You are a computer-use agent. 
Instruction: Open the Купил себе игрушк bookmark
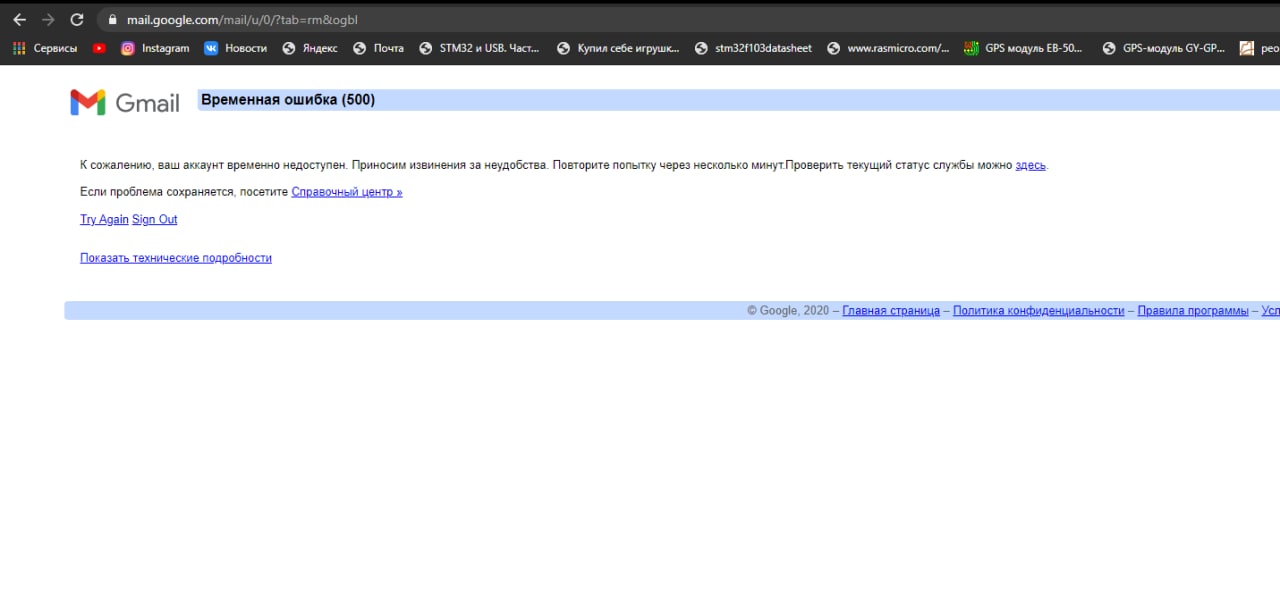(x=618, y=48)
